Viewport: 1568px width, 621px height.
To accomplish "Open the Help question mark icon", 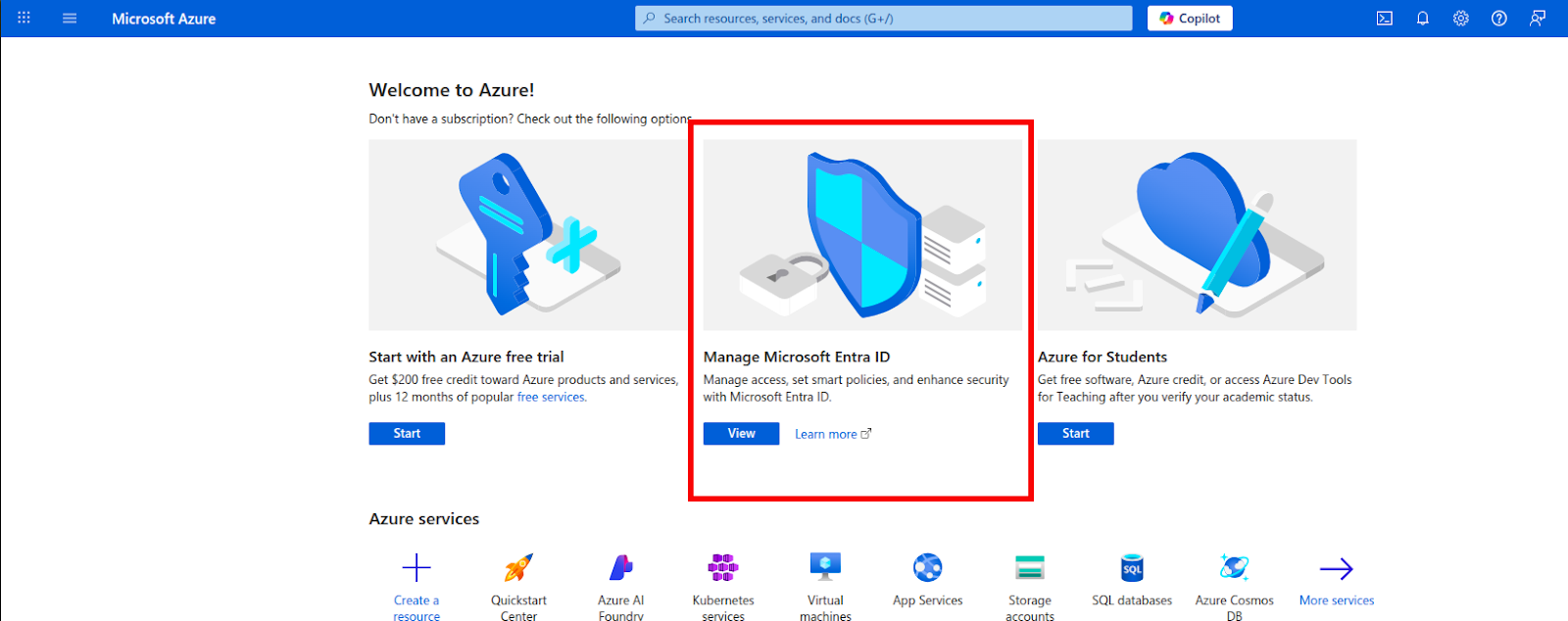I will point(1499,19).
